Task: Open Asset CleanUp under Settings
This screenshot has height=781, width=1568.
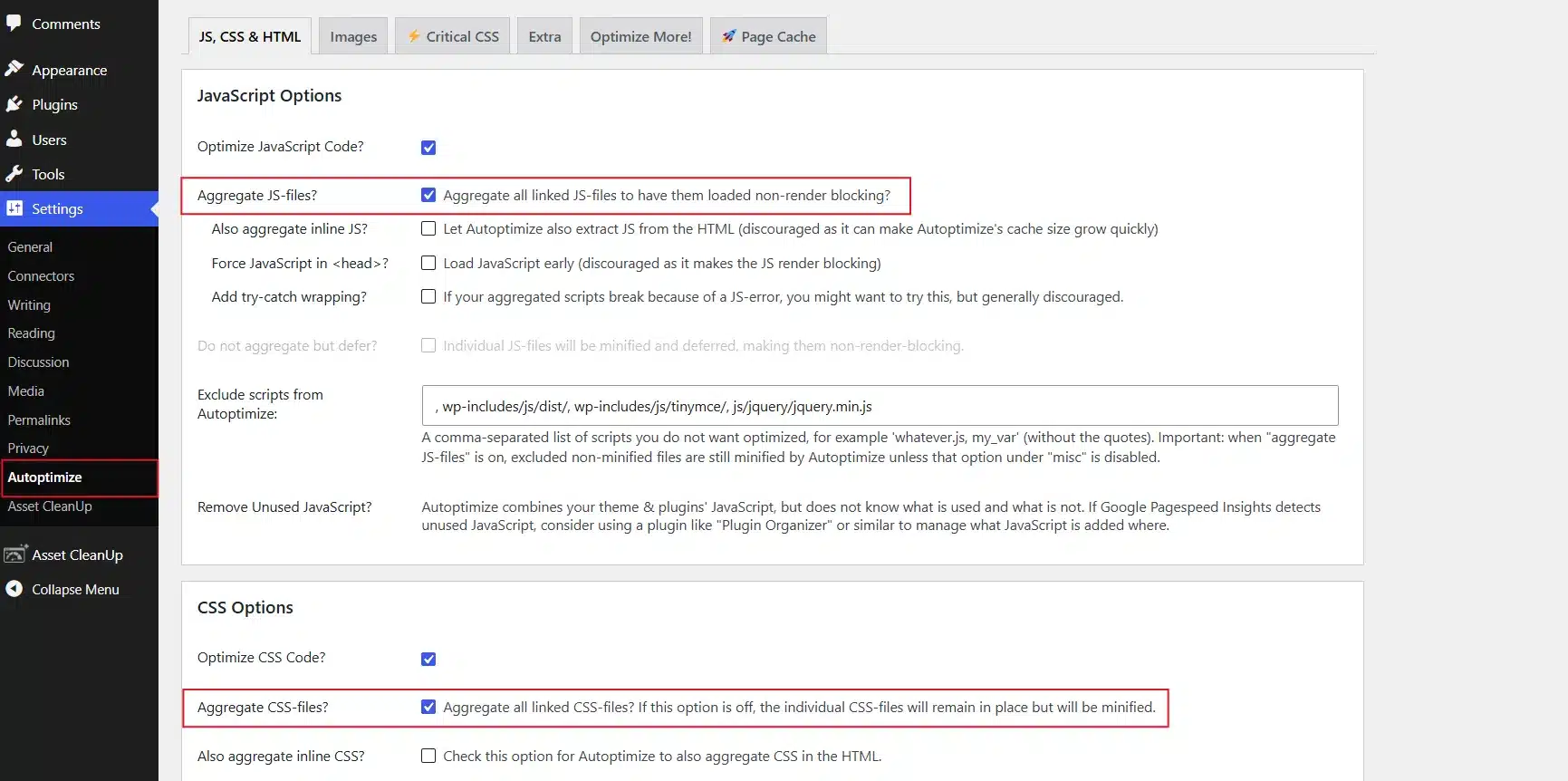Action: pyautogui.click(x=50, y=506)
